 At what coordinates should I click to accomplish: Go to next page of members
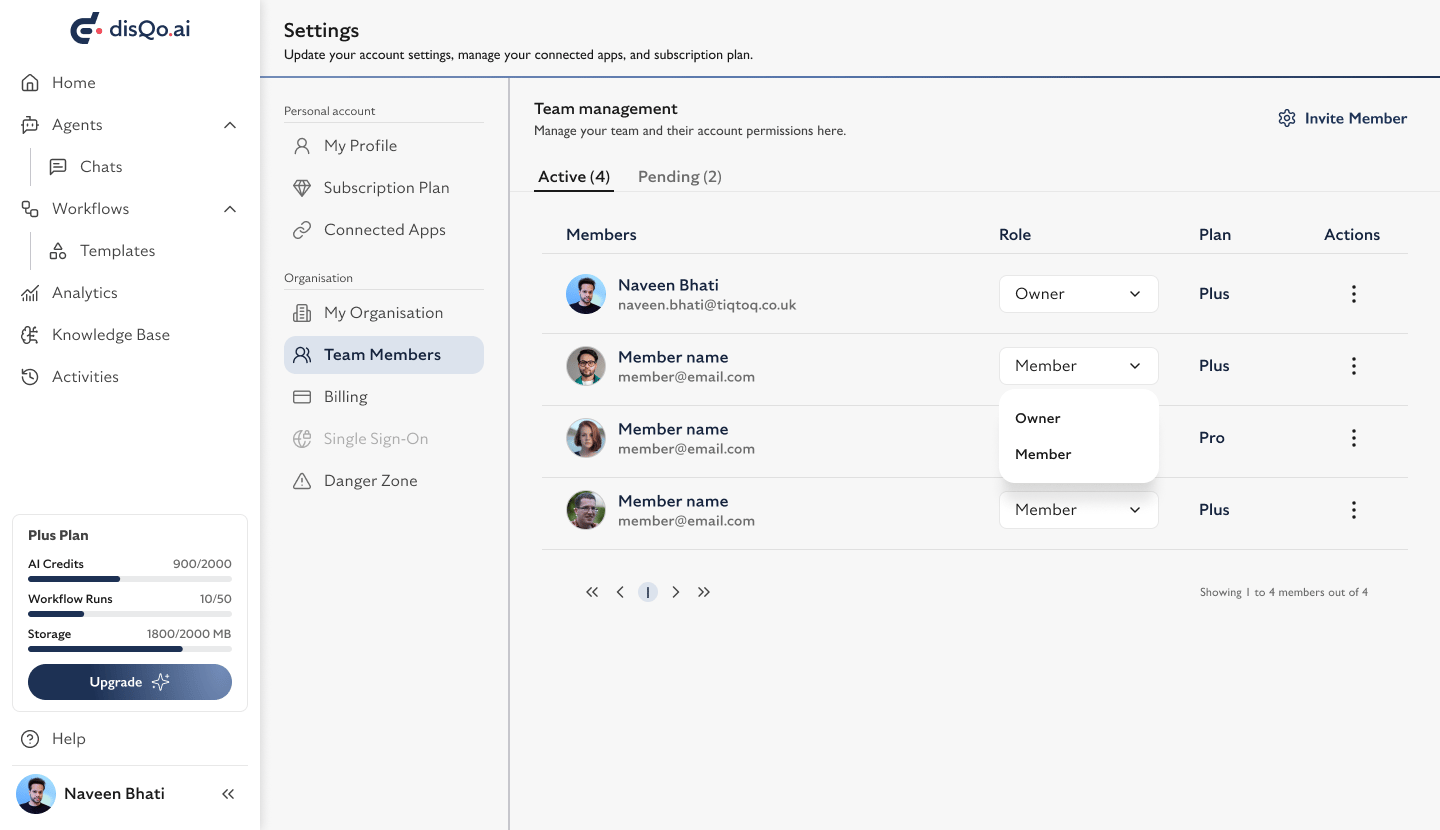[676, 592]
